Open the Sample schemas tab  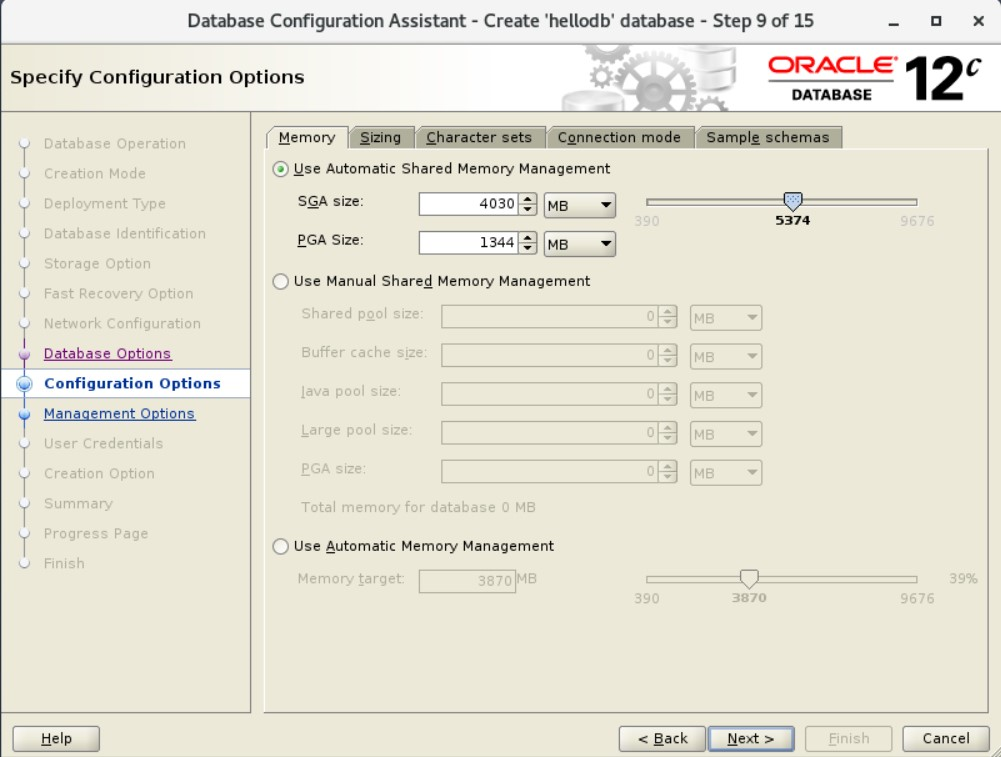click(768, 137)
